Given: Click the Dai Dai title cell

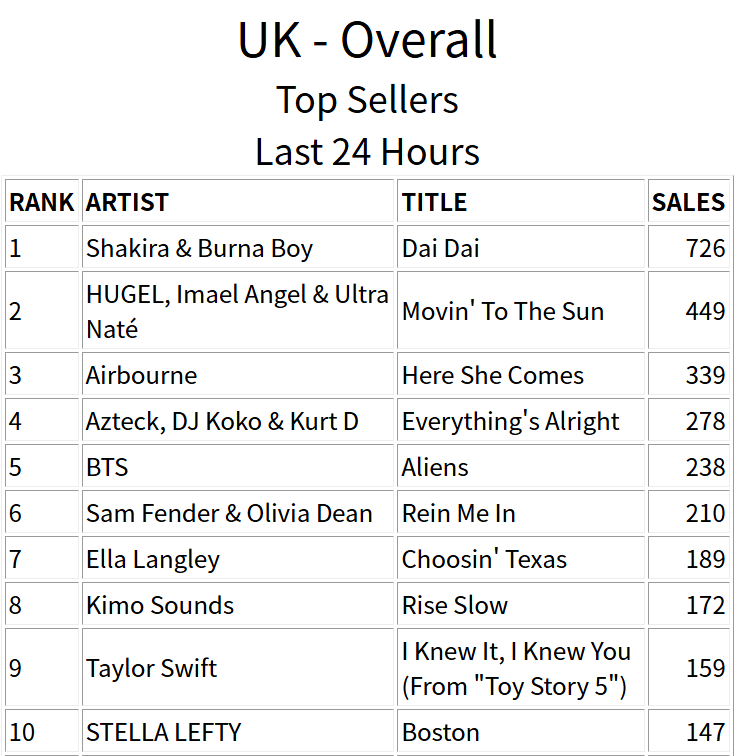Looking at the screenshot, I should [521, 248].
